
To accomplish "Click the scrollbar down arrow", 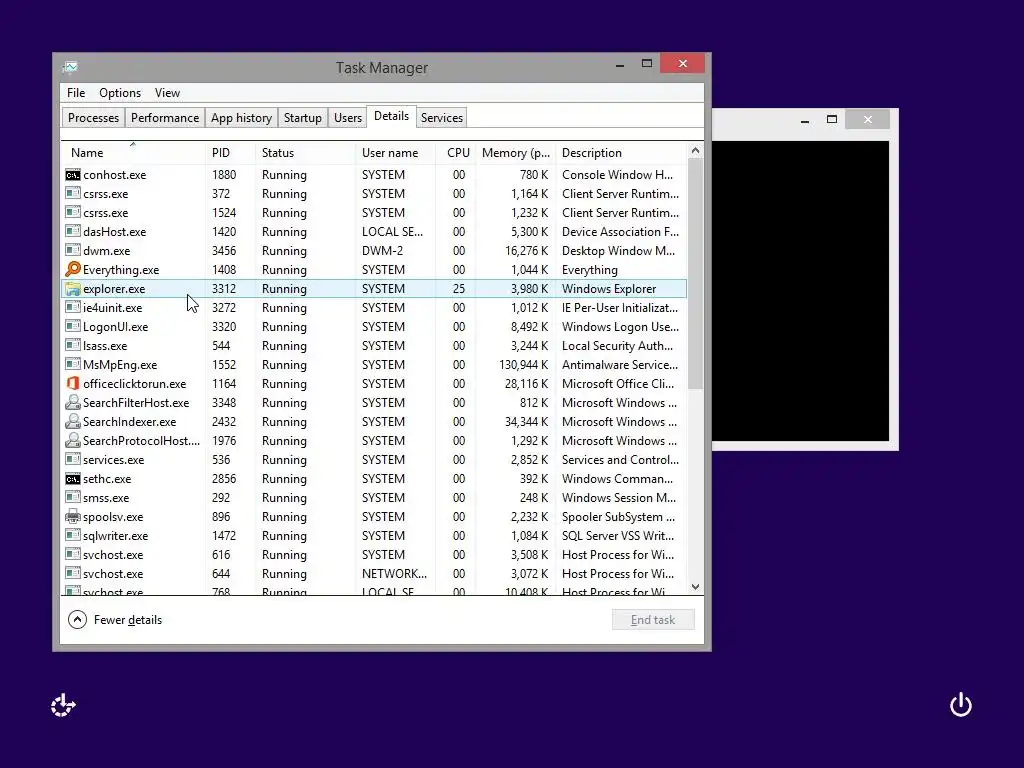I will tap(696, 586).
